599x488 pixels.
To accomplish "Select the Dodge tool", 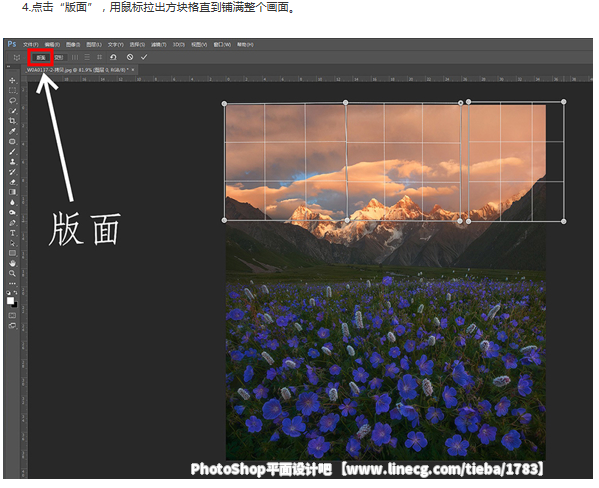I will [x=12, y=212].
